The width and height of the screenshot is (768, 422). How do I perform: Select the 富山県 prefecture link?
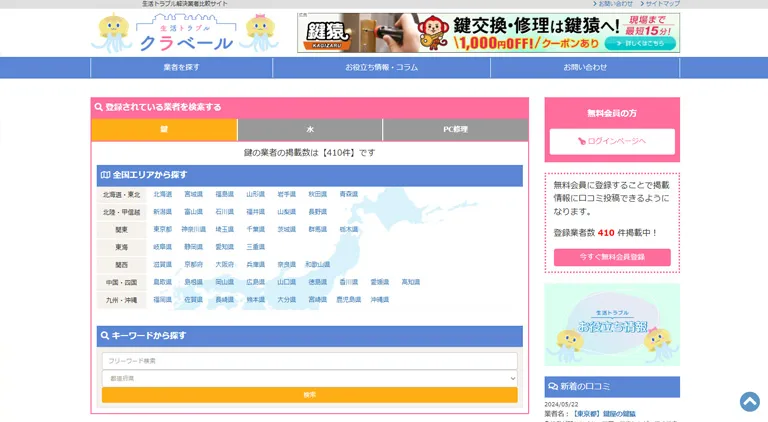[x=193, y=212]
